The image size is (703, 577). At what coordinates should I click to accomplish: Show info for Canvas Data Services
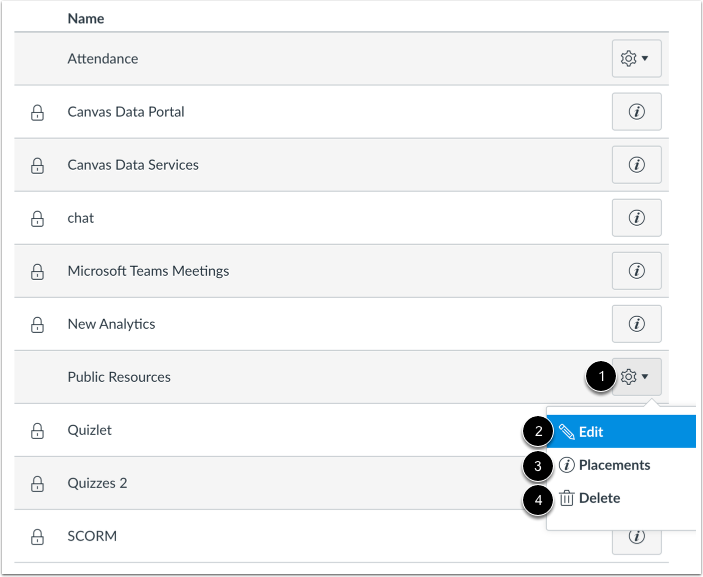point(636,165)
